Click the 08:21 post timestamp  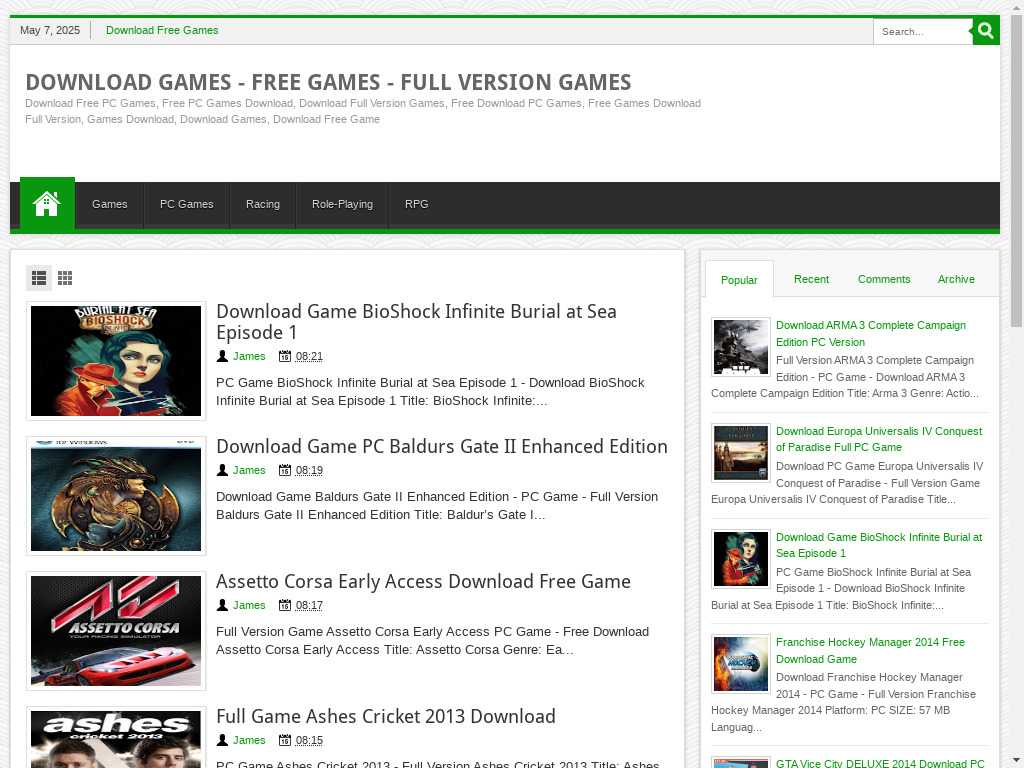(x=309, y=356)
